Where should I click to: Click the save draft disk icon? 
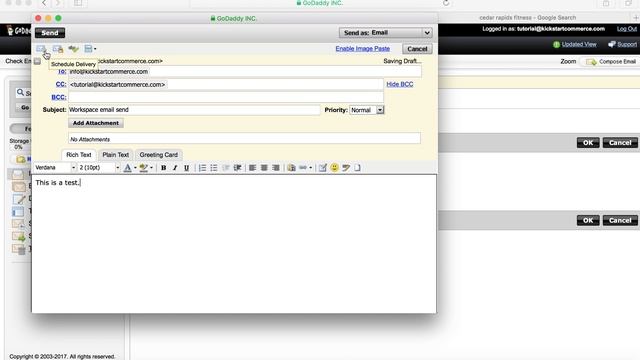[88, 49]
